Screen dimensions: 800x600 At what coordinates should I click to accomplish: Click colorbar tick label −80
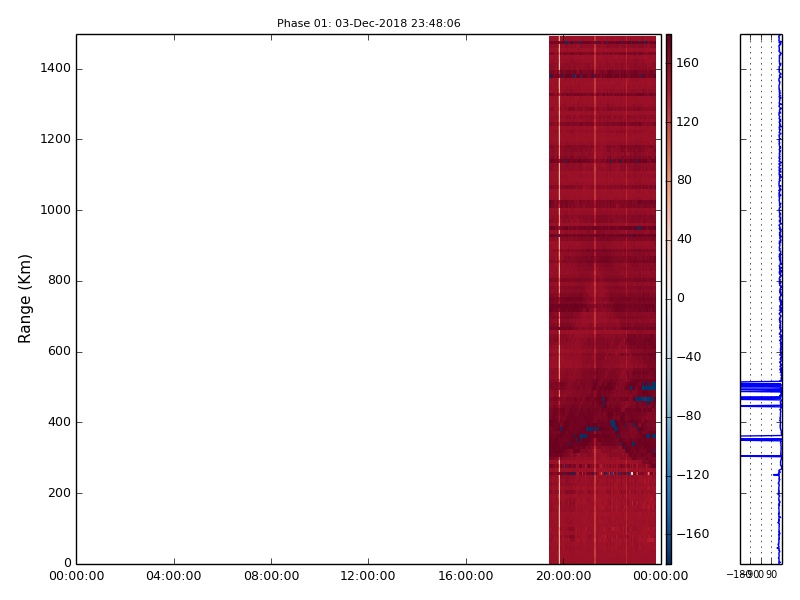coord(689,416)
